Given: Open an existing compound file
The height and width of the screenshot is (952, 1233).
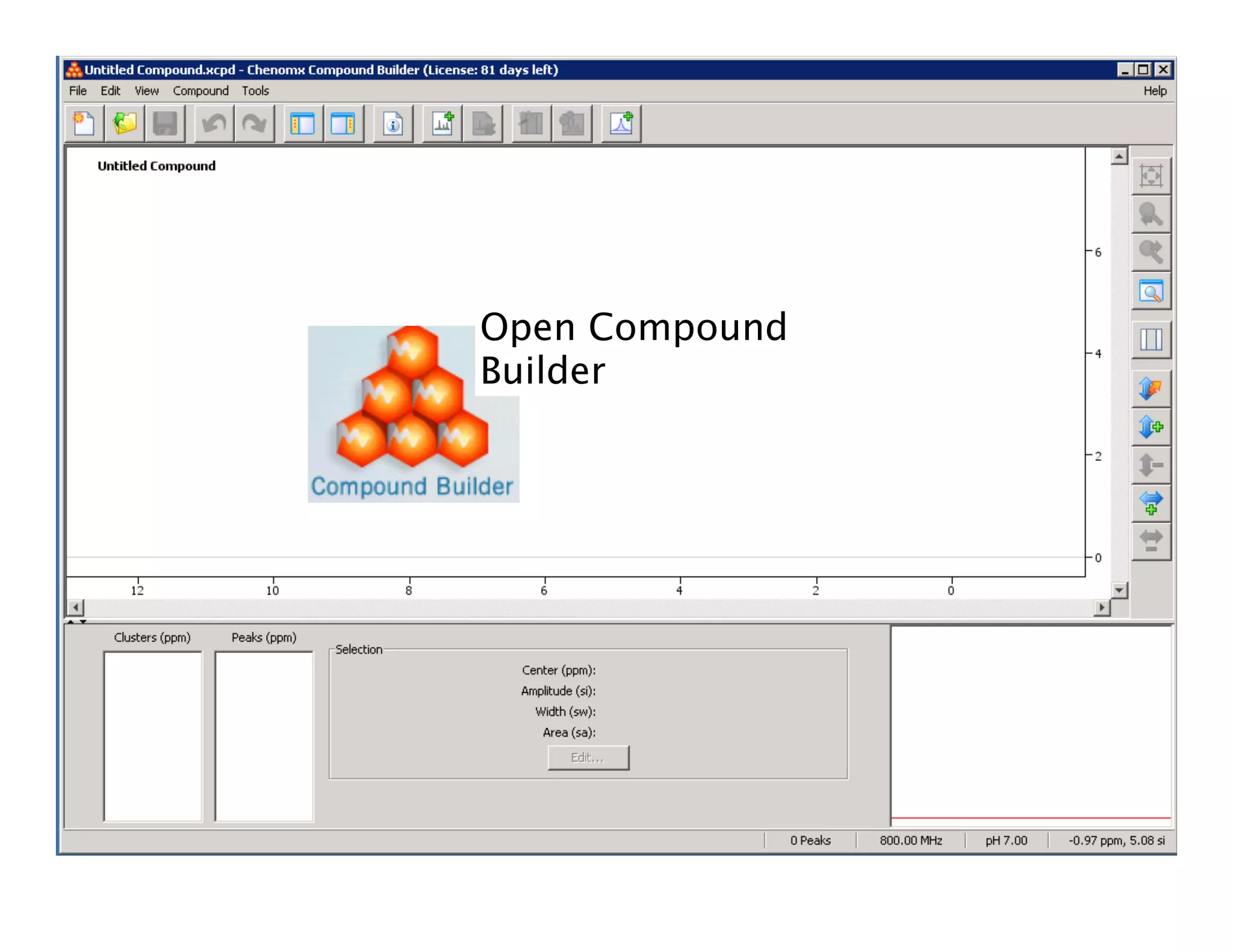Looking at the screenshot, I should tap(125, 124).
